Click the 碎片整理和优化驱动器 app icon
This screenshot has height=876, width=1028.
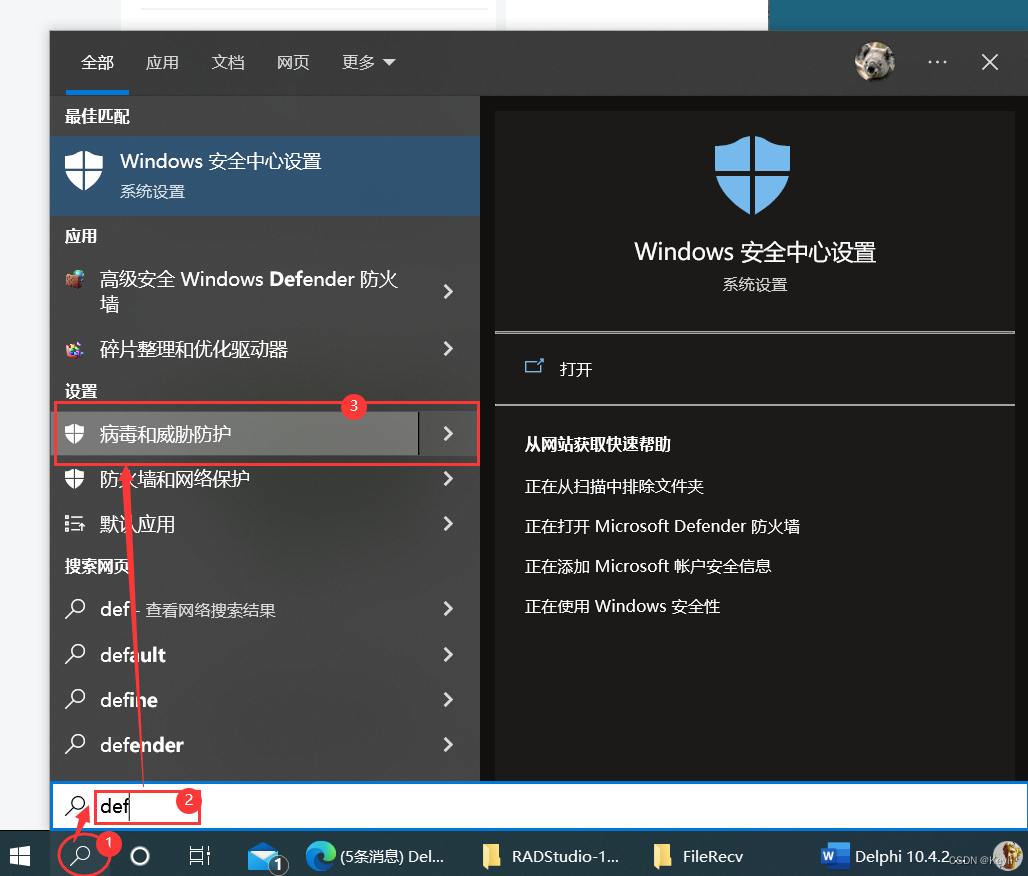[75, 349]
